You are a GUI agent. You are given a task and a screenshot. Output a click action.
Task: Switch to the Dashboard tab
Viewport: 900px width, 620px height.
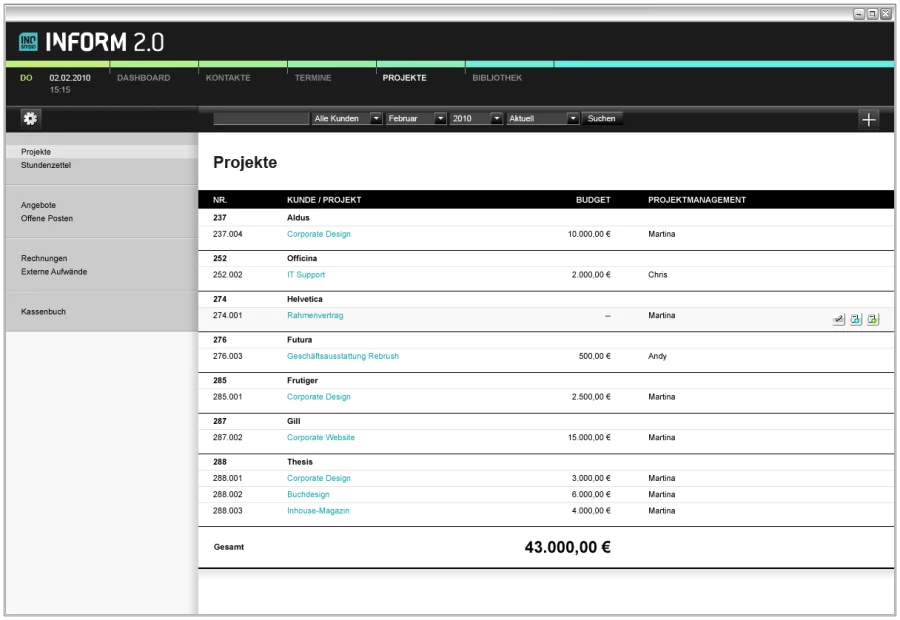[143, 78]
